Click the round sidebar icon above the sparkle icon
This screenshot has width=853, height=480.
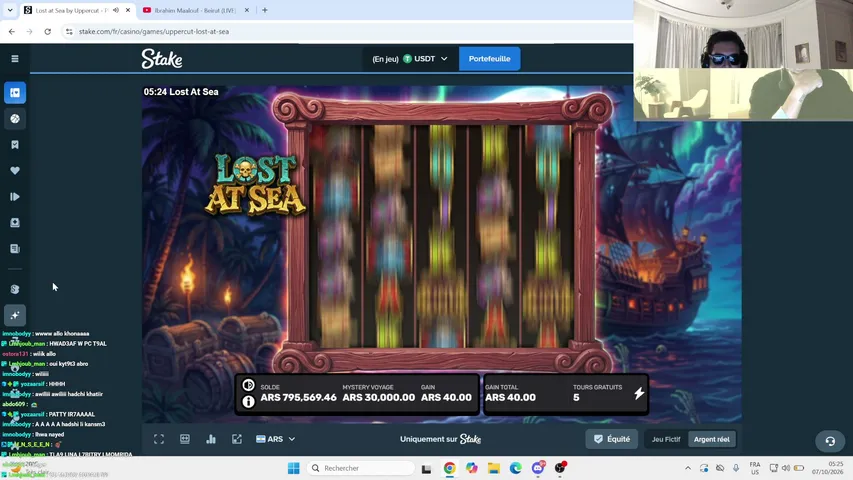point(15,289)
